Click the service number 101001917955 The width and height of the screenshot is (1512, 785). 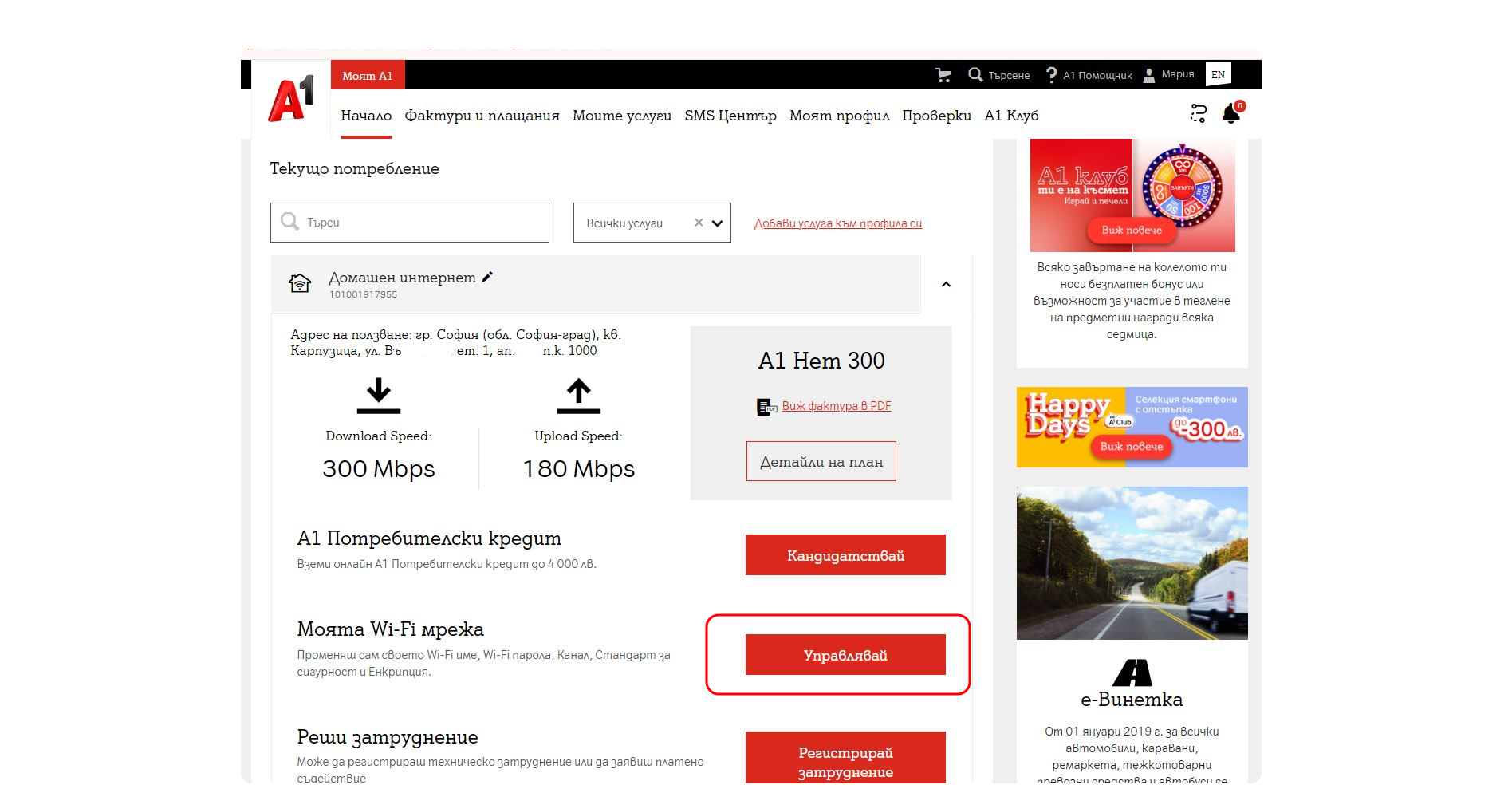(x=363, y=294)
